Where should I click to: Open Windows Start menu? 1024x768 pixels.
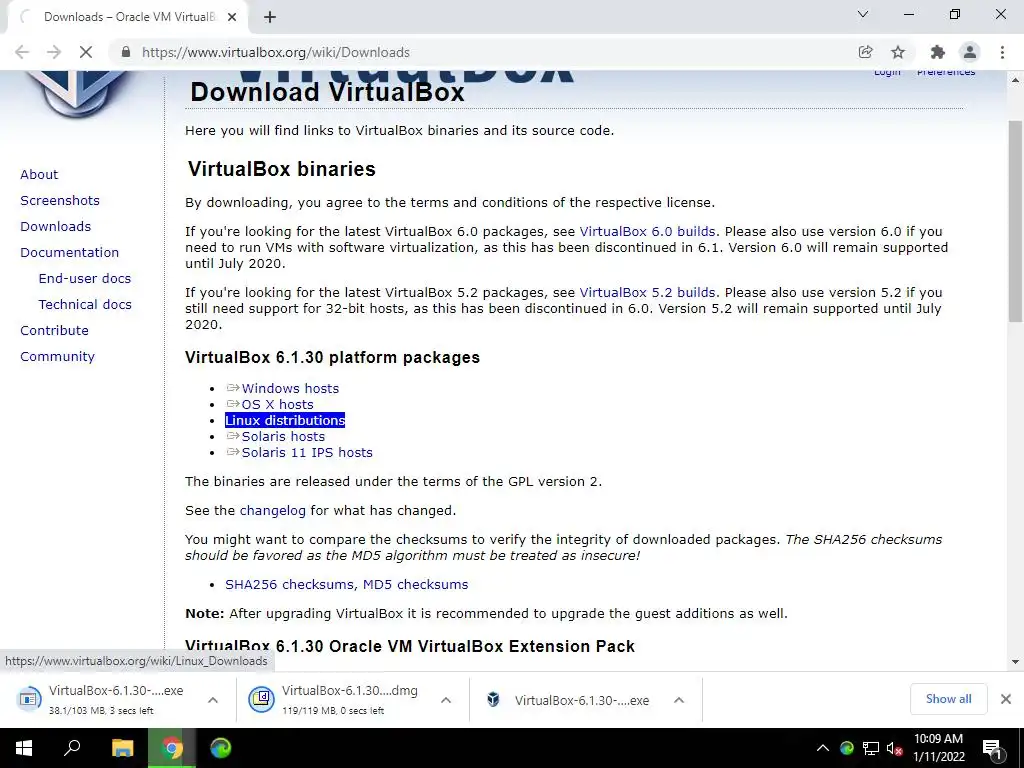[x=24, y=748]
